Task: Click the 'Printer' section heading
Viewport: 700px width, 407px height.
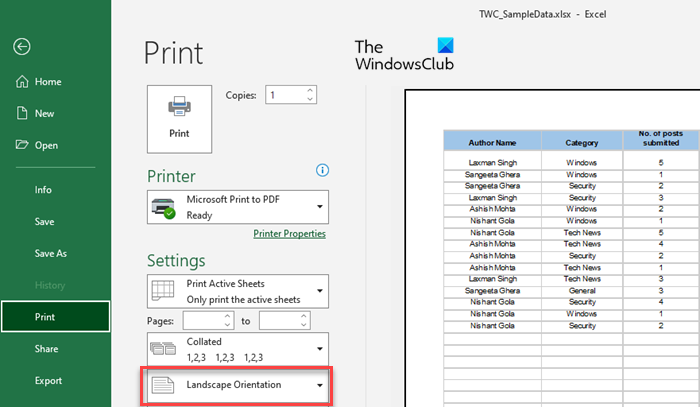Action: click(x=171, y=176)
